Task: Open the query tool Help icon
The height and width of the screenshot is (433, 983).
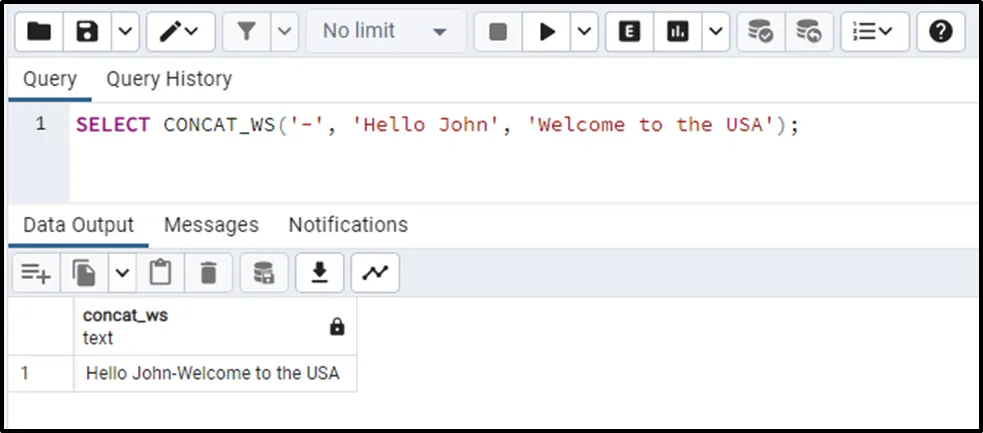Action: point(940,32)
